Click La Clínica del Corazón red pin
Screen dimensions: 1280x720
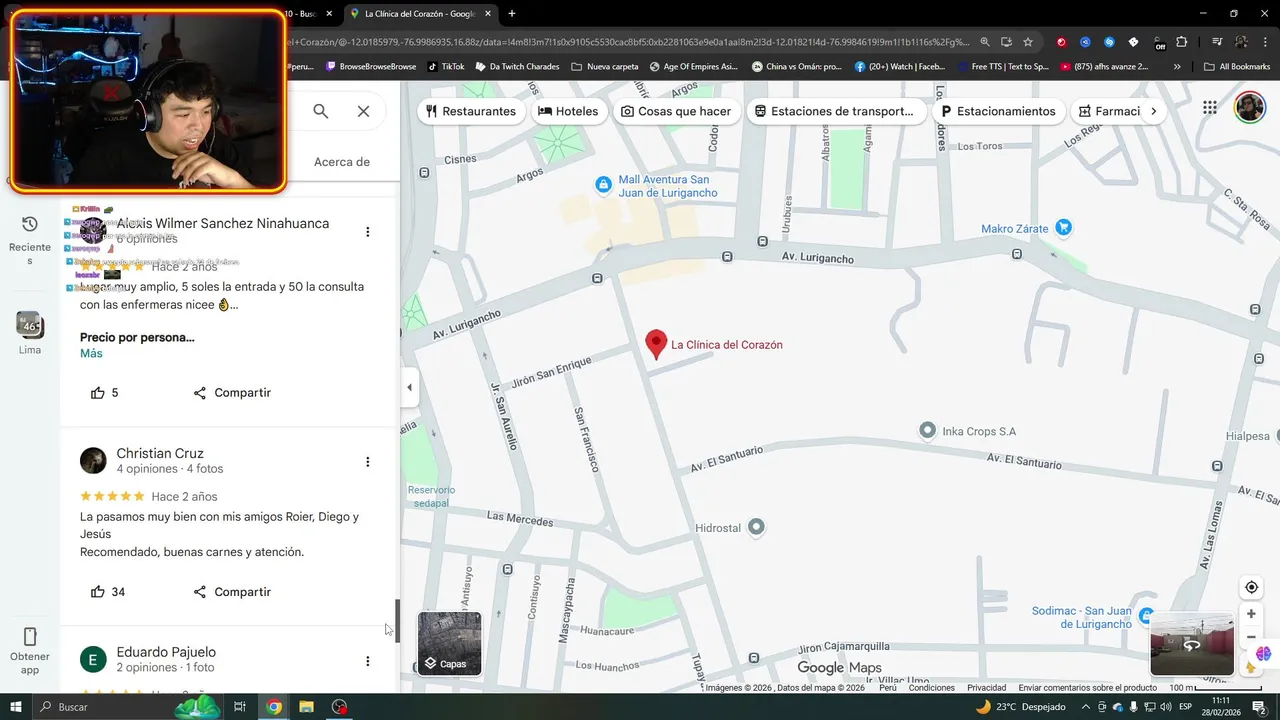coord(656,343)
